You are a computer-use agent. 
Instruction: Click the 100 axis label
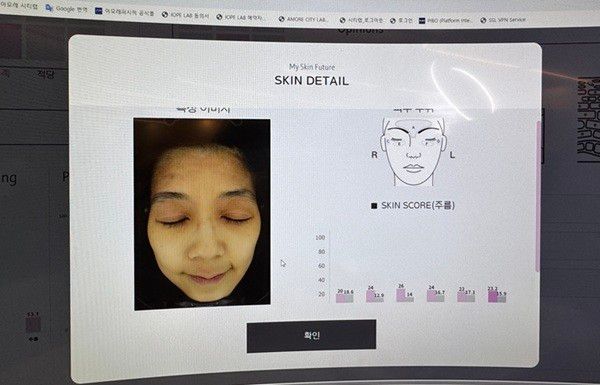point(320,238)
